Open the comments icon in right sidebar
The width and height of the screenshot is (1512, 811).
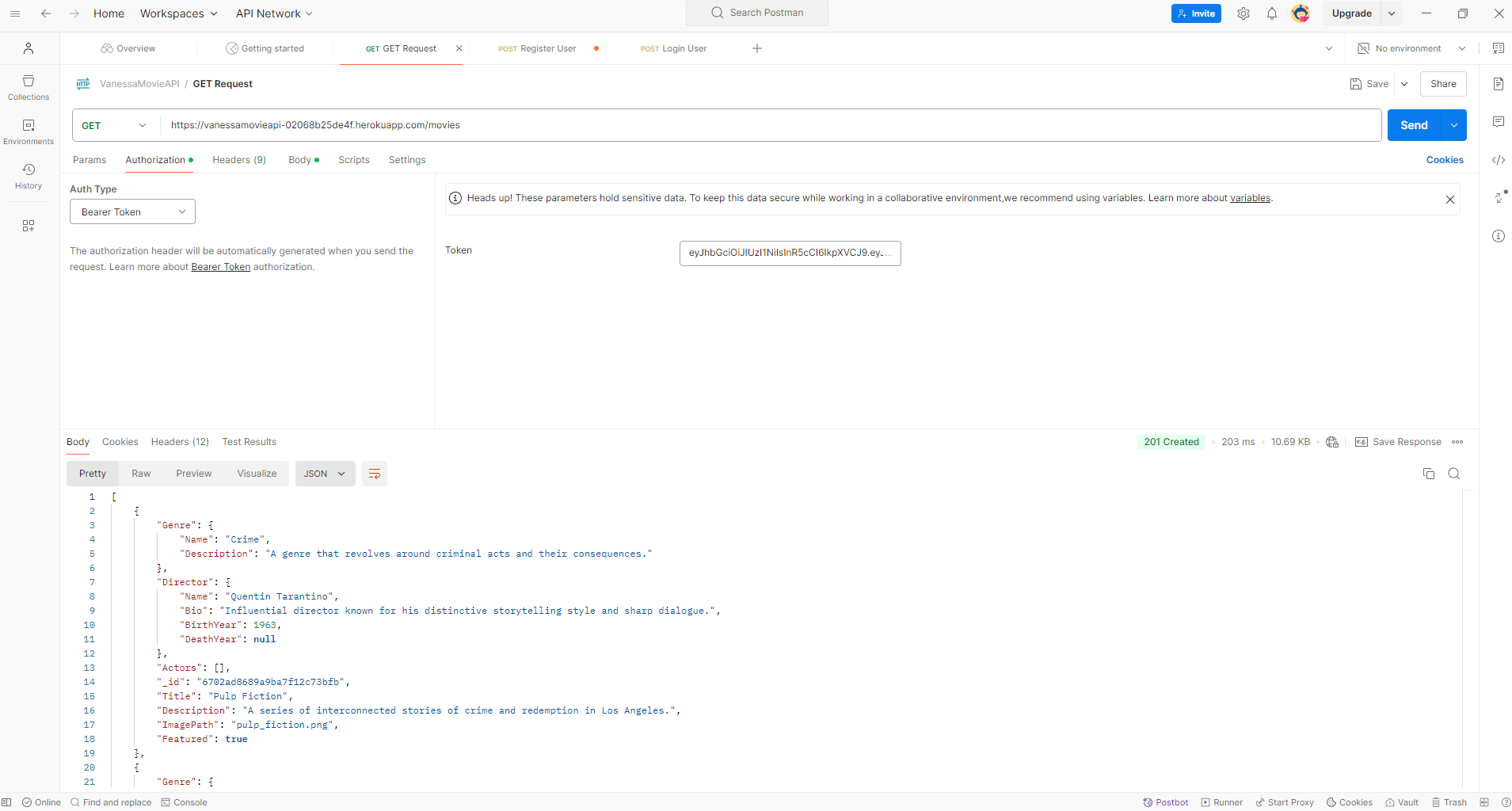(x=1498, y=122)
